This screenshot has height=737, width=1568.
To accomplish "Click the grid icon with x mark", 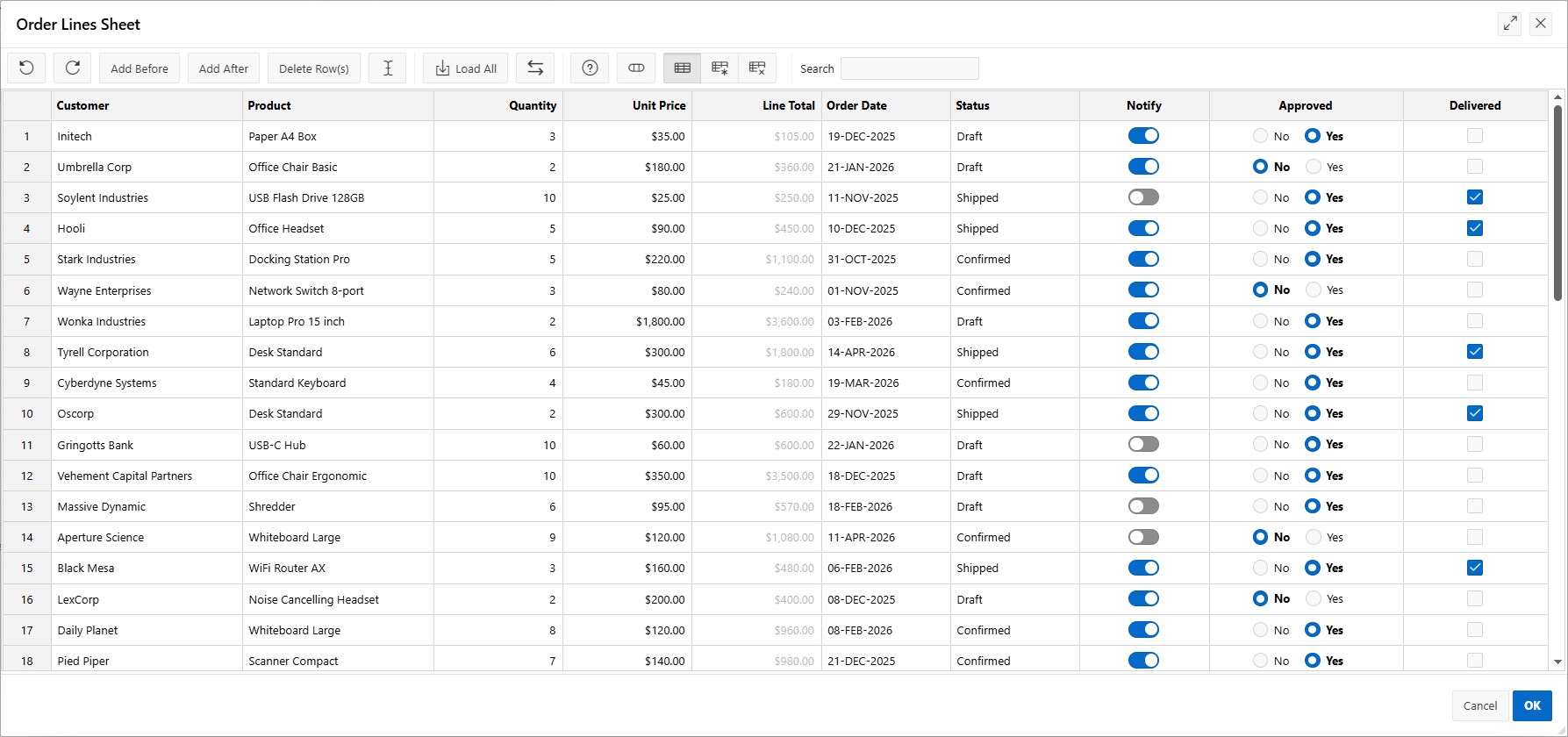I will coord(757,68).
